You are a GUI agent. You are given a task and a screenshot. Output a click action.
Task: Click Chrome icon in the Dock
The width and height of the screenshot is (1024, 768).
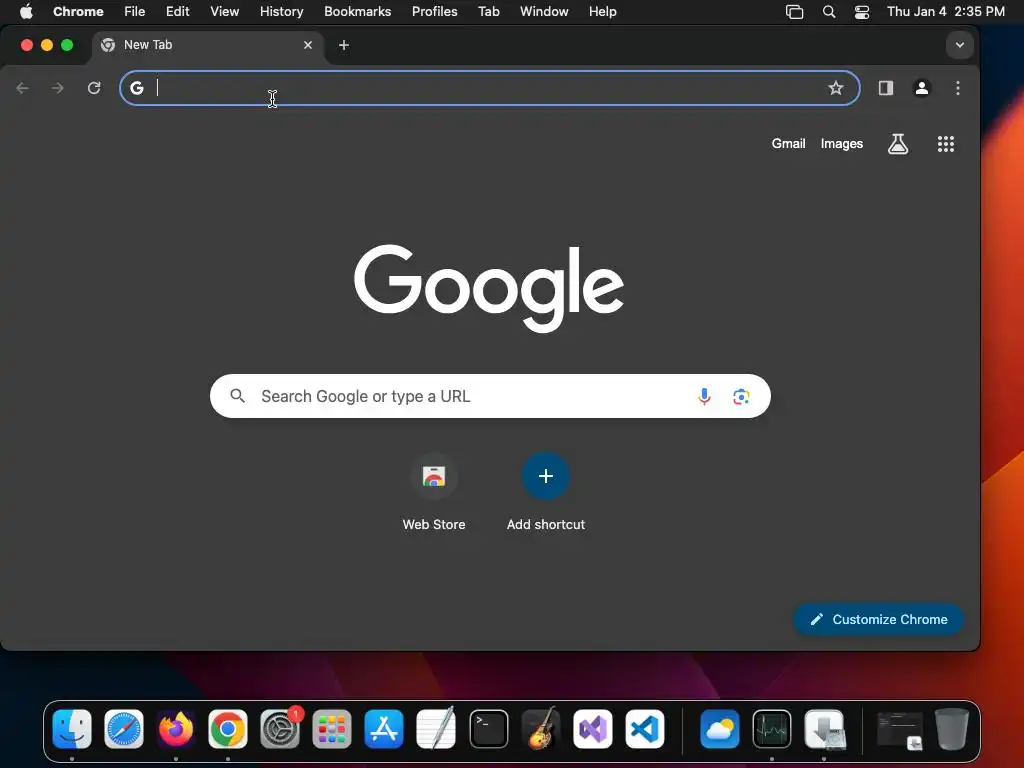click(x=227, y=729)
